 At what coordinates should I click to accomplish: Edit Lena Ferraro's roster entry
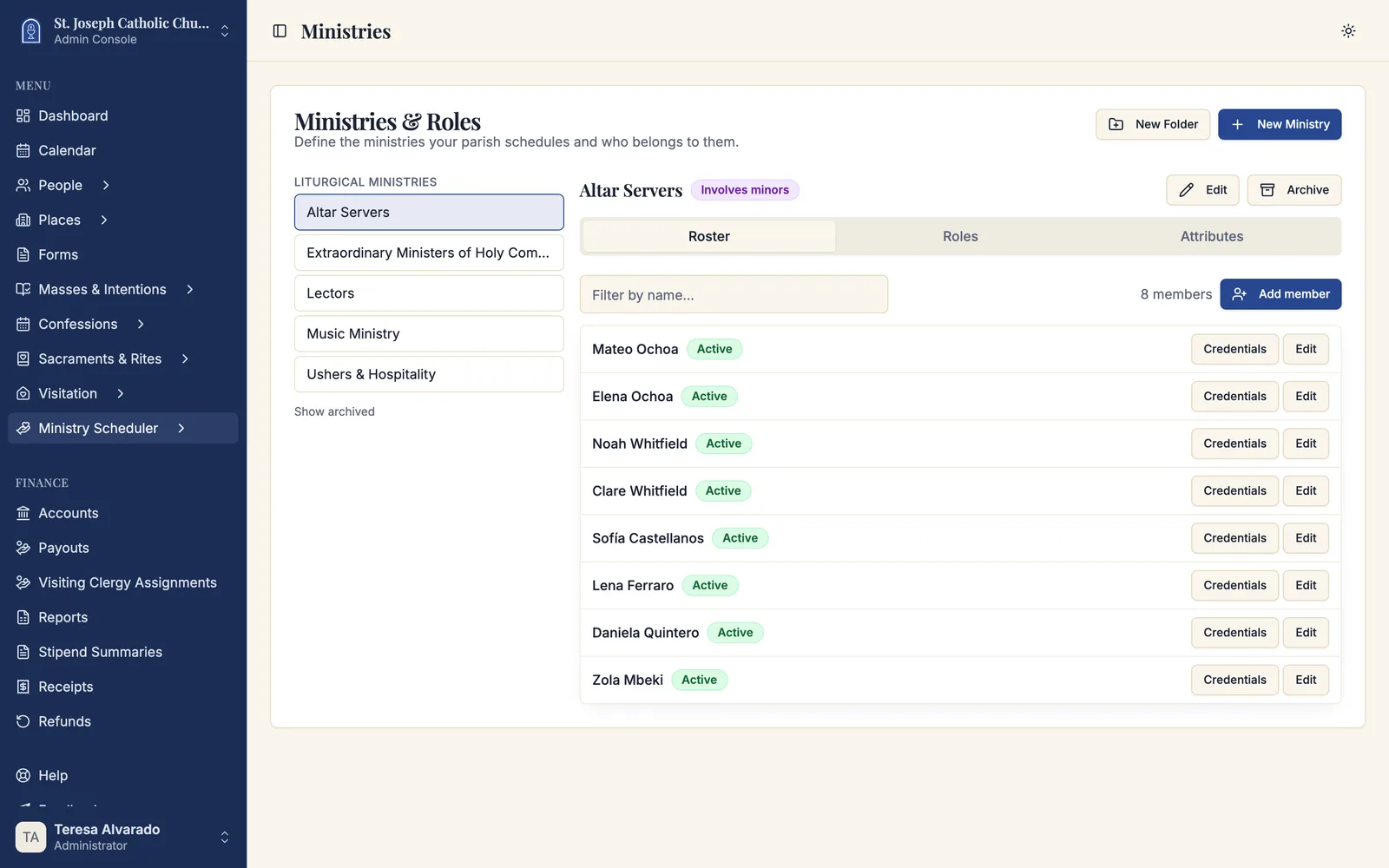click(x=1306, y=586)
